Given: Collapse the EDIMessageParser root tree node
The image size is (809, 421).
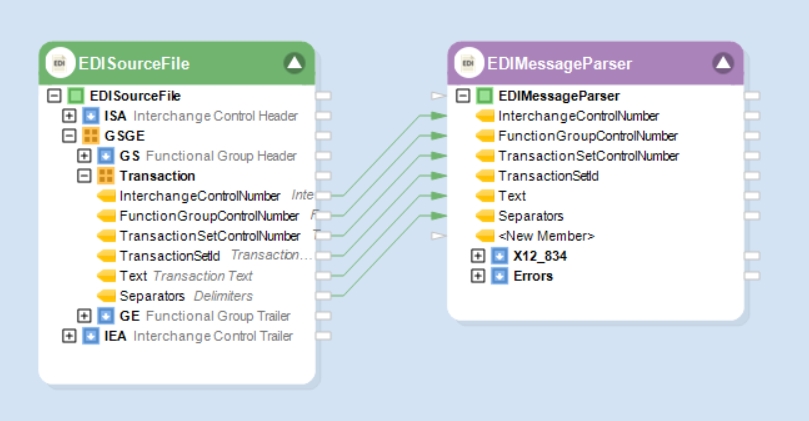Looking at the screenshot, I should tap(463, 96).
